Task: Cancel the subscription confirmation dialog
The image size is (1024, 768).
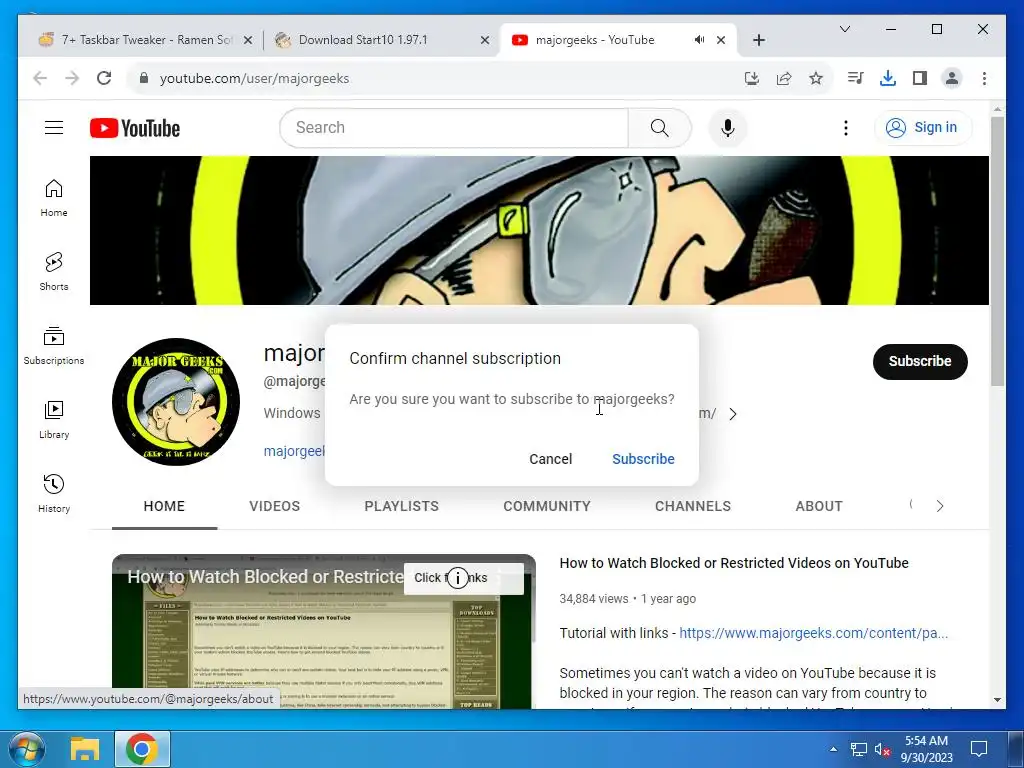Action: [551, 459]
